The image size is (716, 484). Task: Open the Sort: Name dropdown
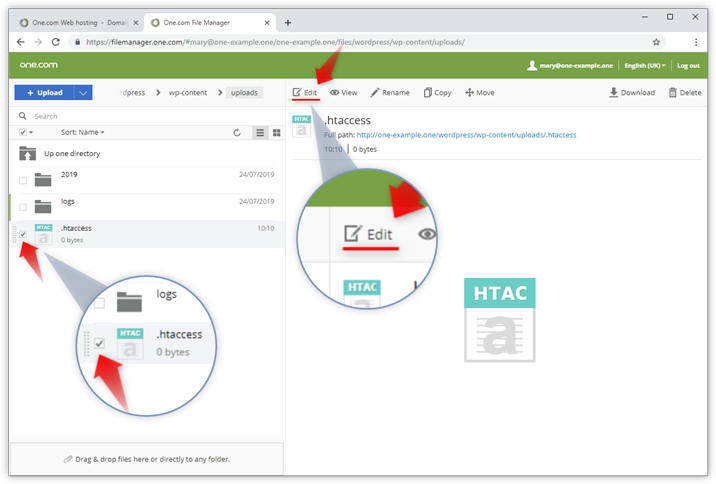(82, 132)
